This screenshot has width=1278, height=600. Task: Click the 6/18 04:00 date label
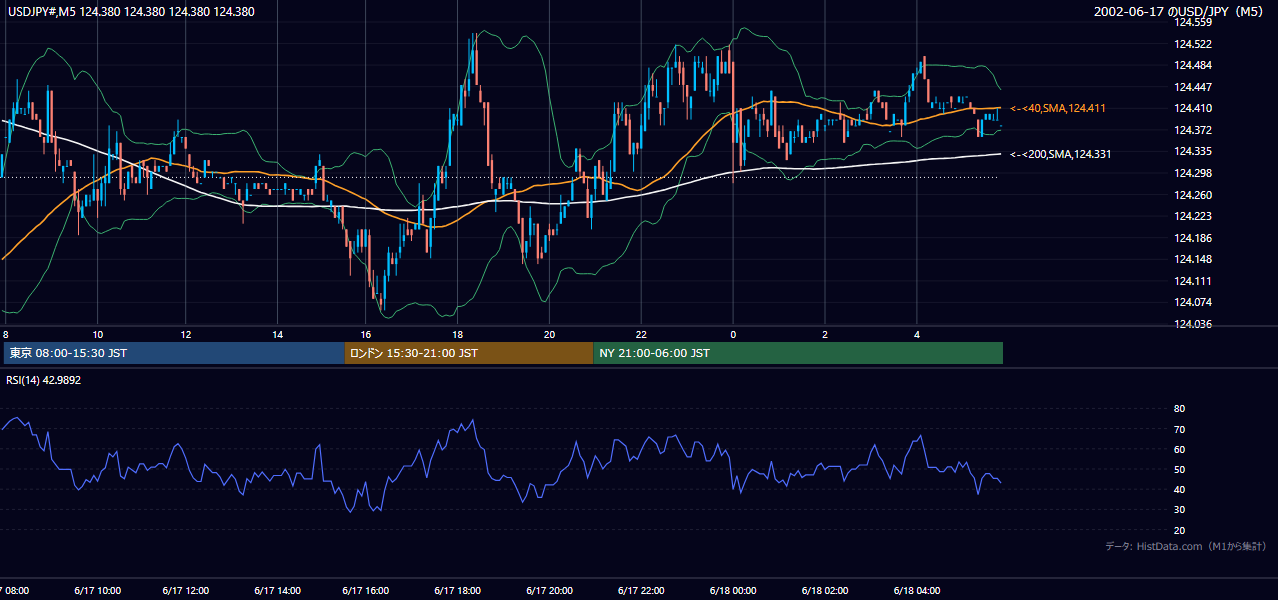[917, 591]
